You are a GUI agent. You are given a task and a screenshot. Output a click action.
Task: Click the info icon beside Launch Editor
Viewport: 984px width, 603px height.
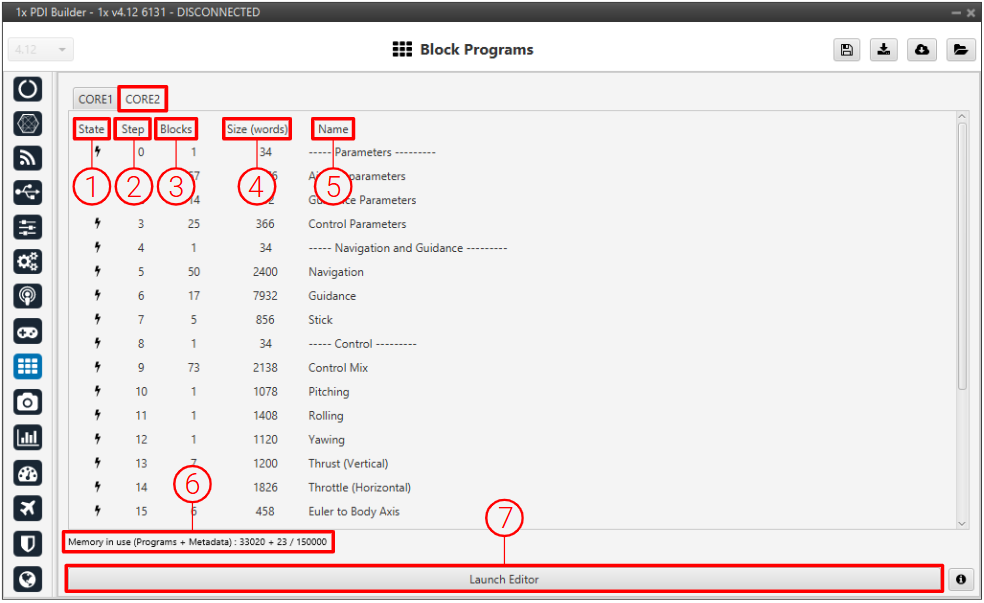point(962,579)
